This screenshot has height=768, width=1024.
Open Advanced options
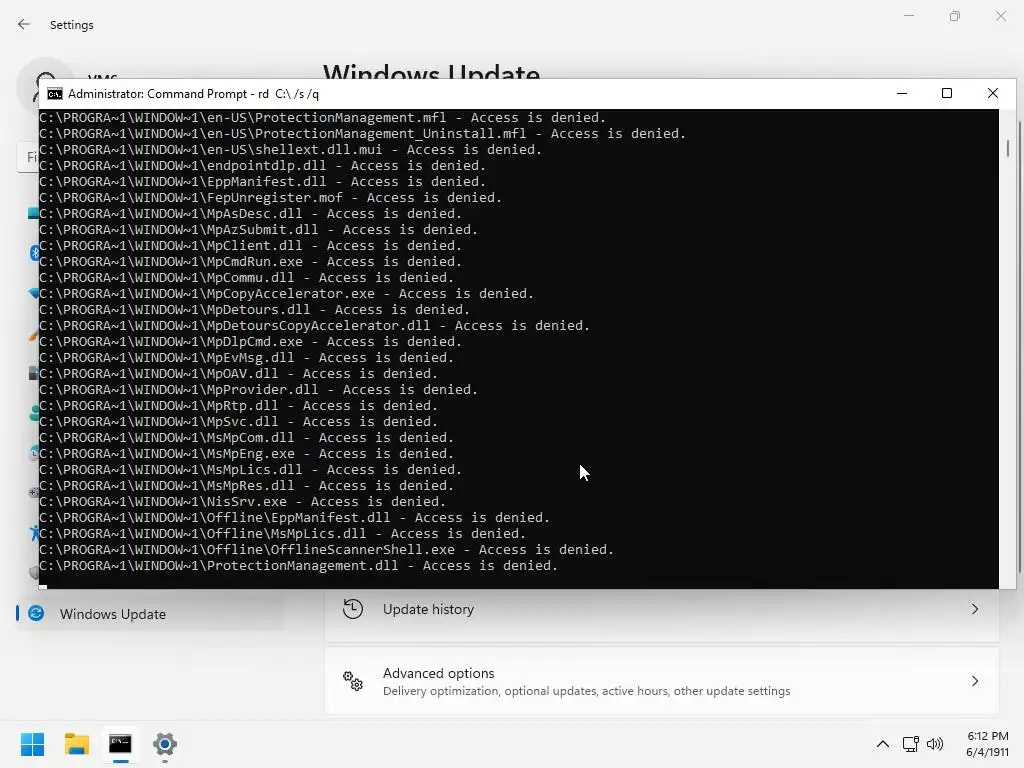(x=662, y=681)
